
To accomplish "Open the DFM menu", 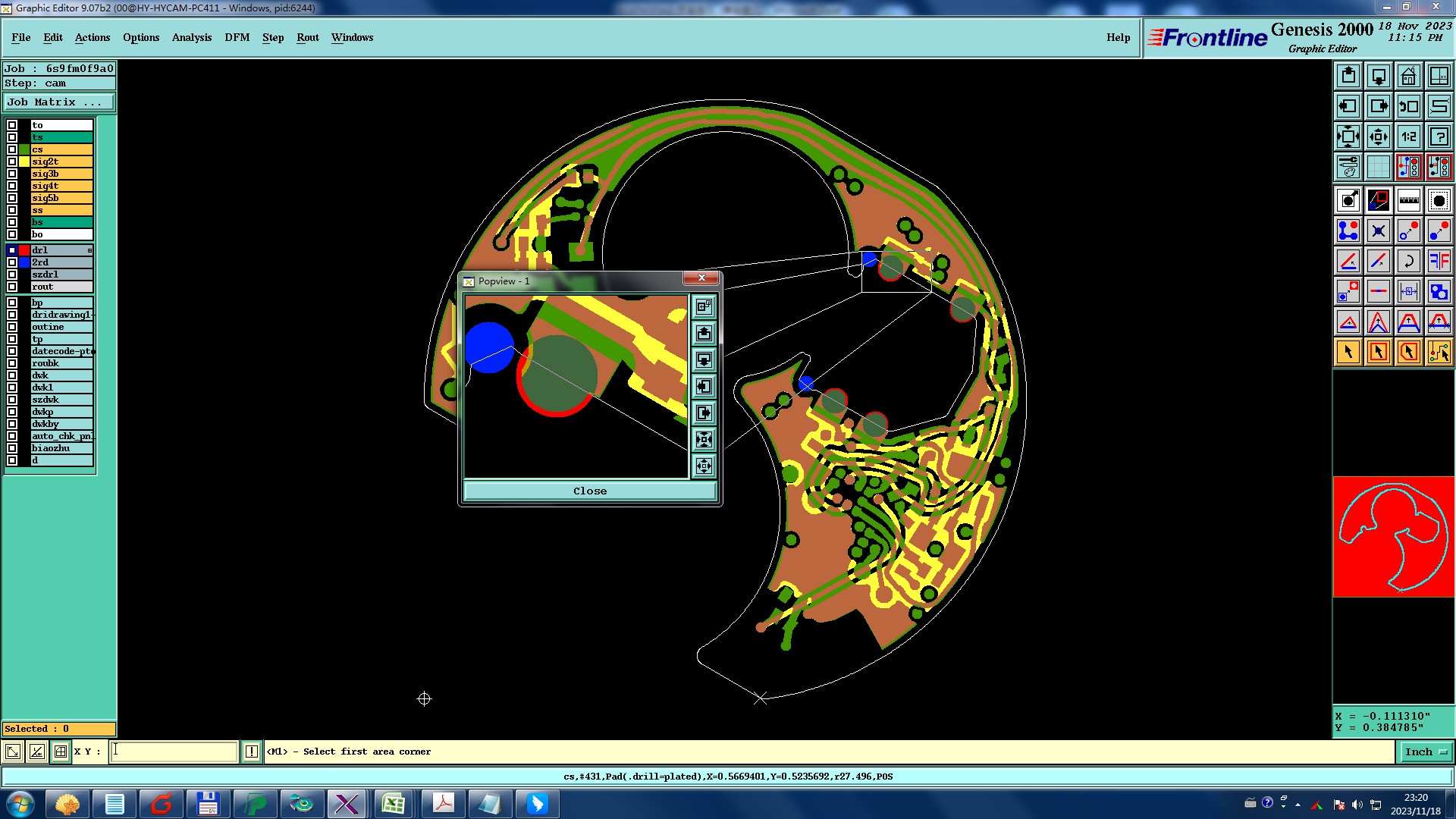I will [x=237, y=37].
